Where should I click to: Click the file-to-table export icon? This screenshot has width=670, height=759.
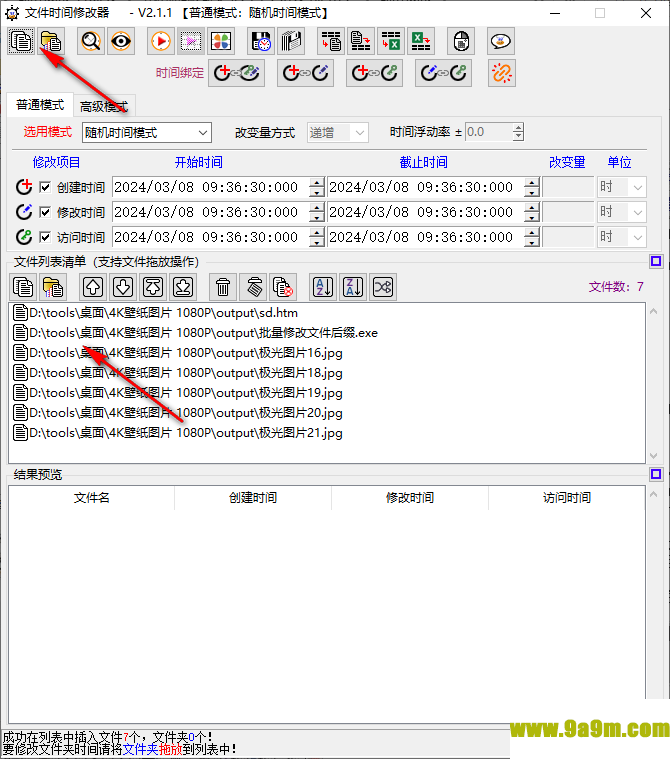click(361, 41)
